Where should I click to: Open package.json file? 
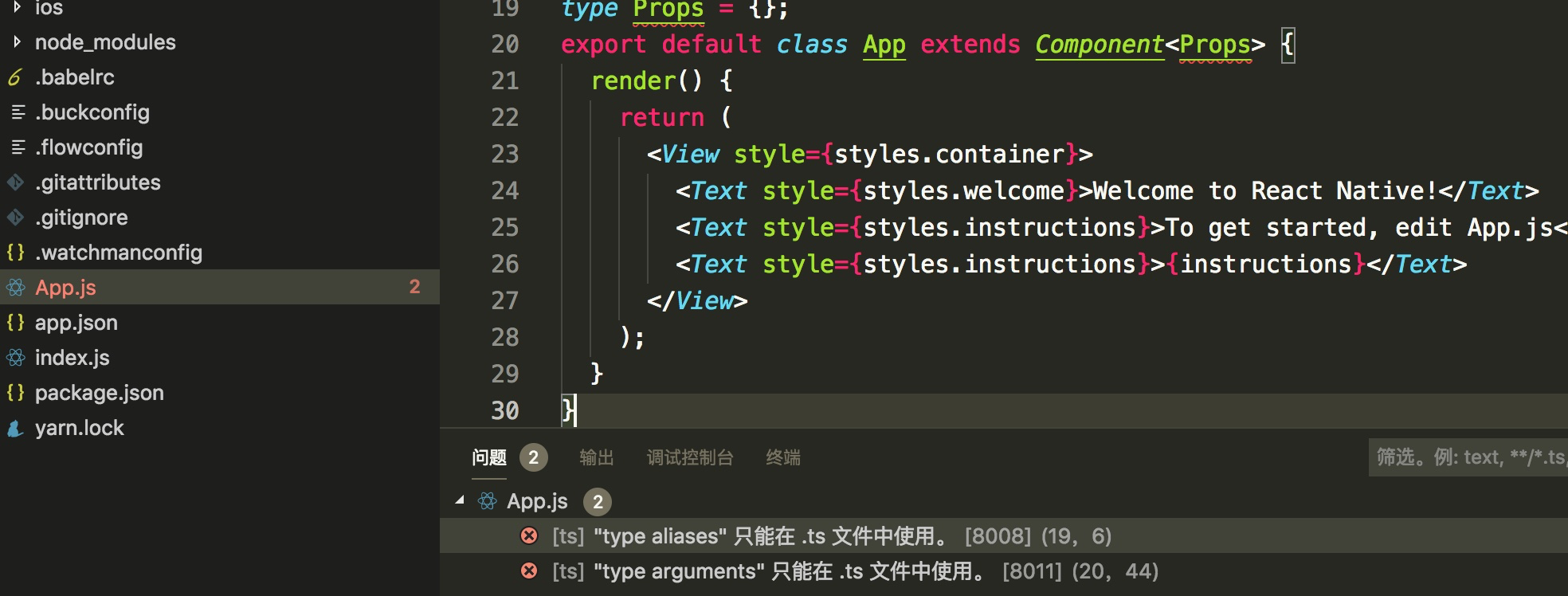(x=100, y=393)
